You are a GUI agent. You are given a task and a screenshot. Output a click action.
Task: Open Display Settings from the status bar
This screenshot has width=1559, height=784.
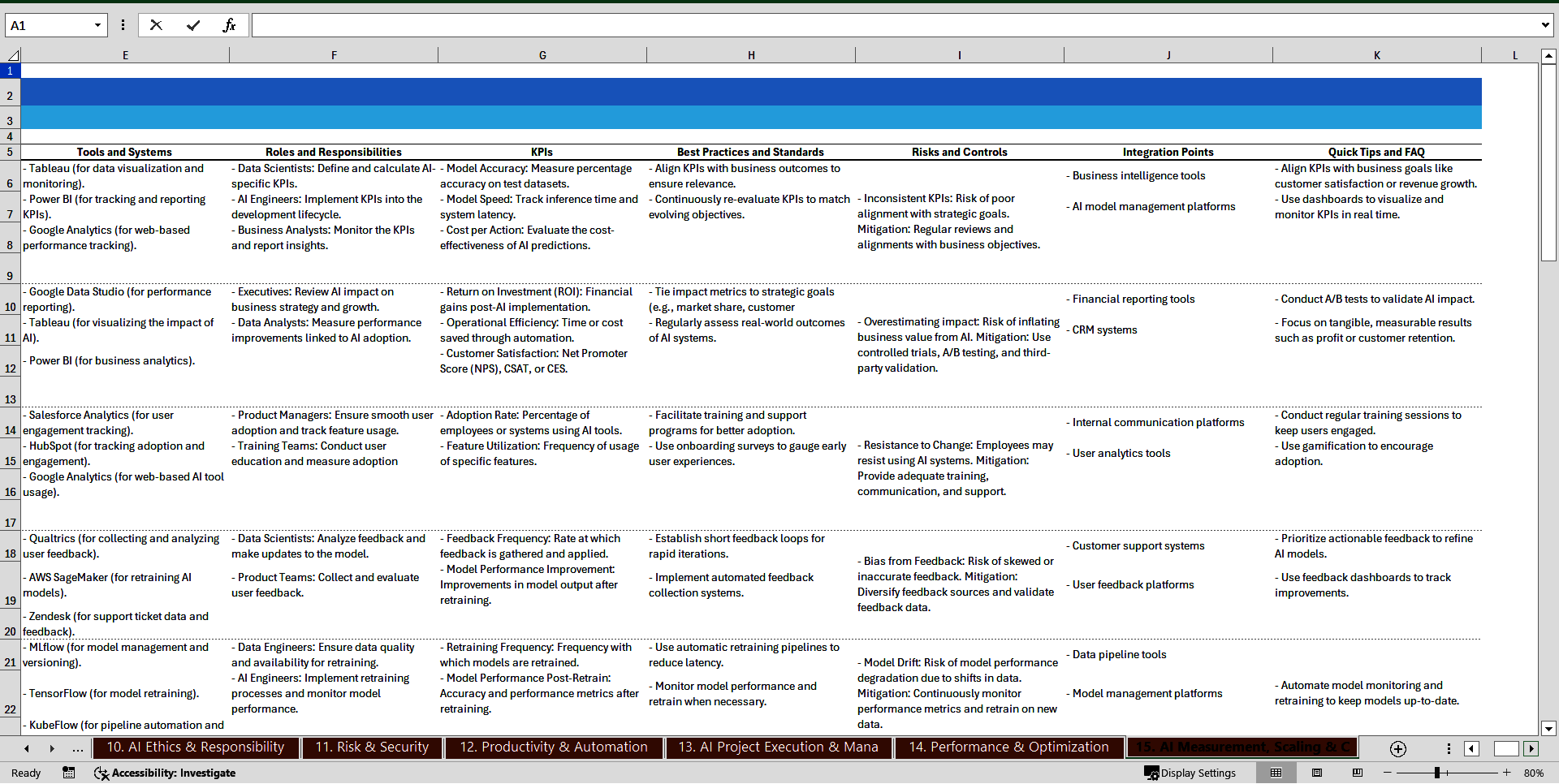[x=1190, y=773]
